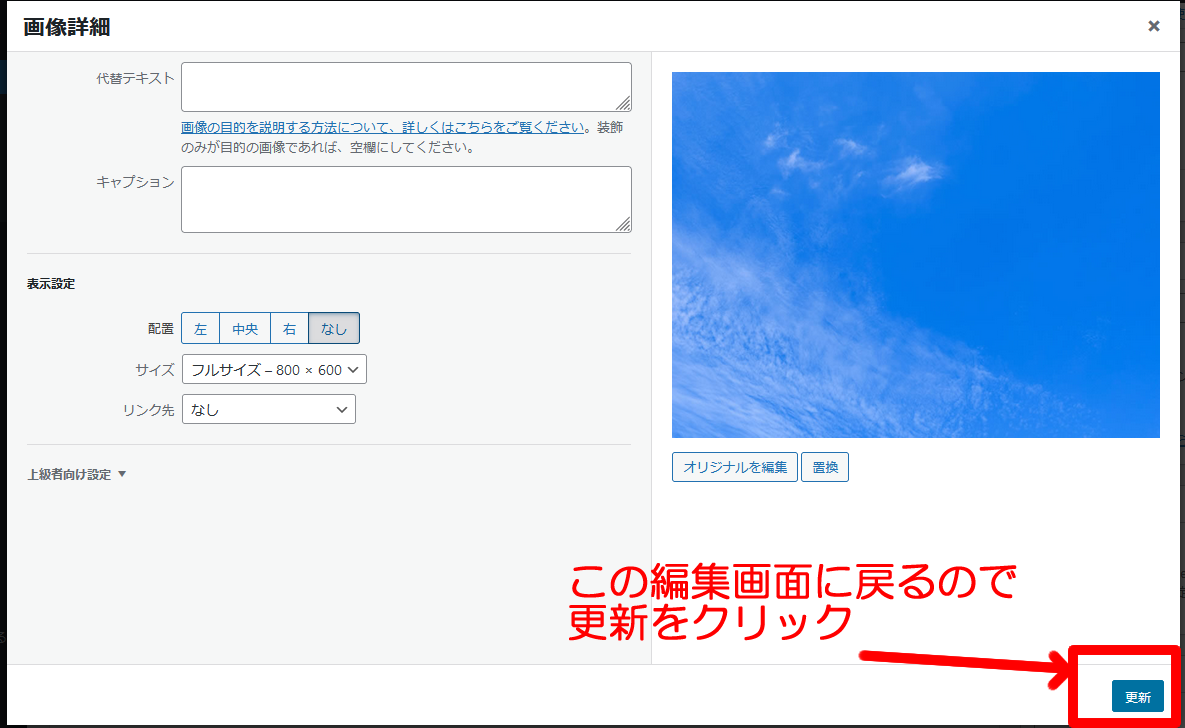The width and height of the screenshot is (1185, 728).
Task: Click the 代替テキスト input field
Action: tap(406, 87)
